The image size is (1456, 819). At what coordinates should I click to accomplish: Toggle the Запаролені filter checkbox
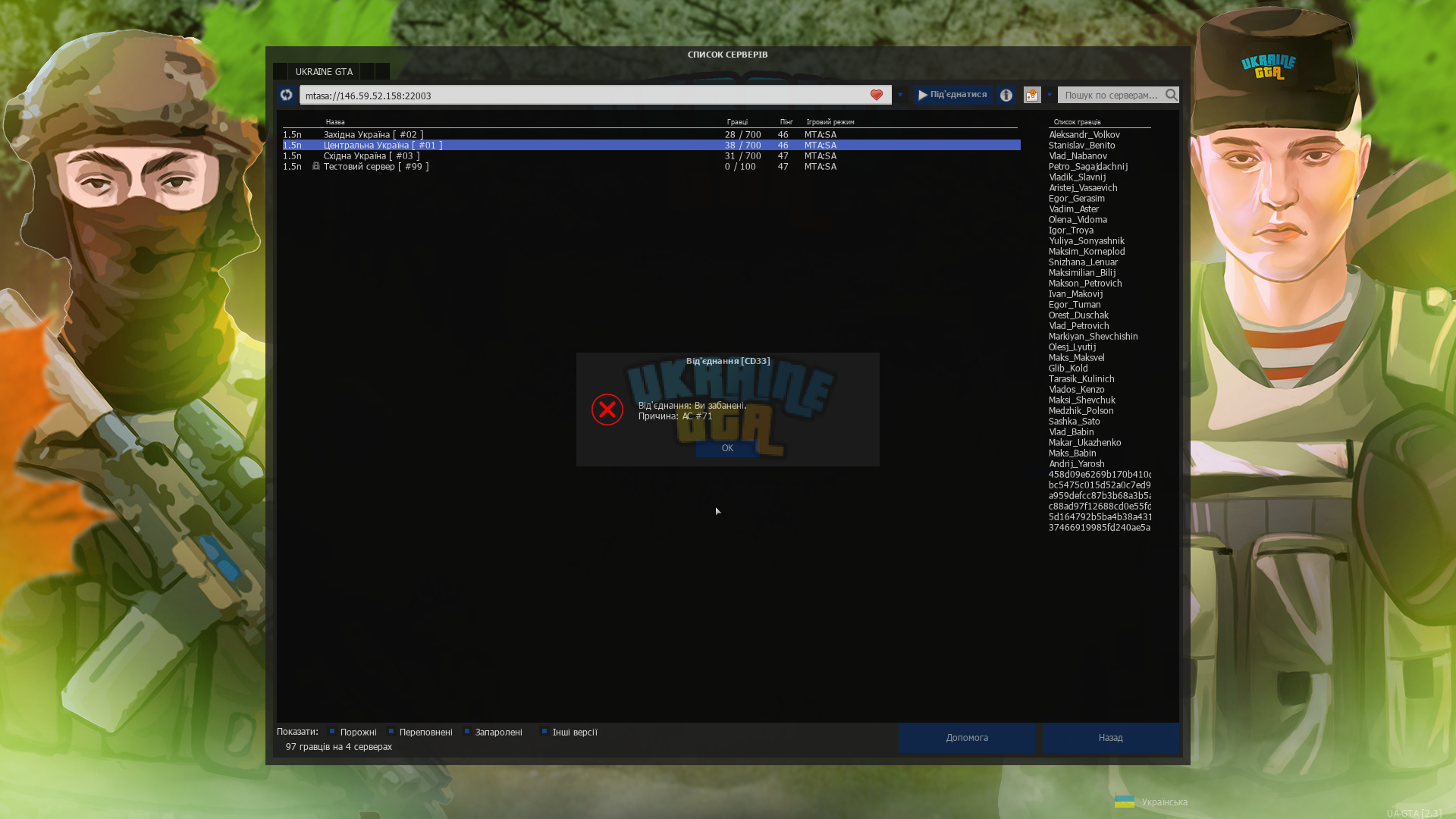[x=467, y=732]
